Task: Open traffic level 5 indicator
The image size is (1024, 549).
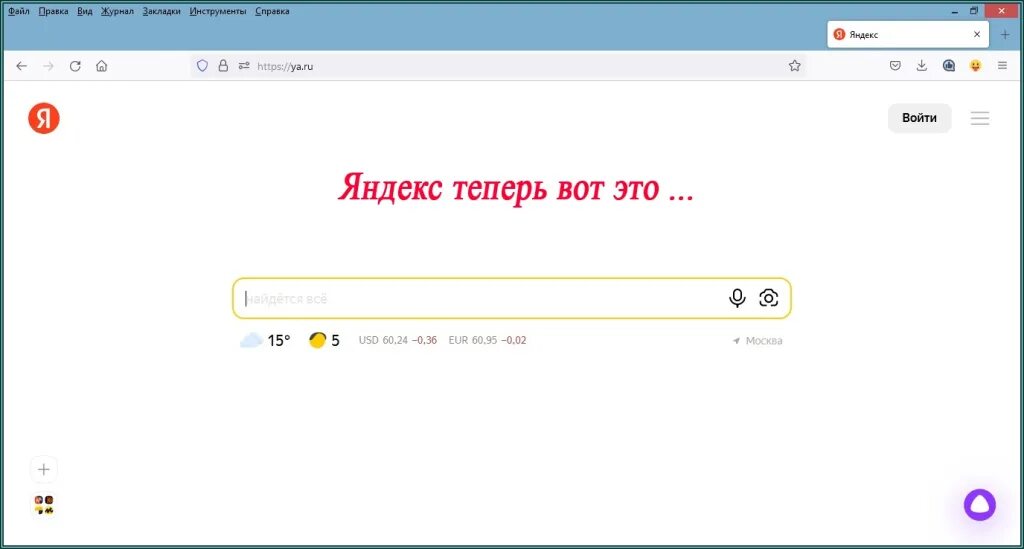Action: (324, 340)
